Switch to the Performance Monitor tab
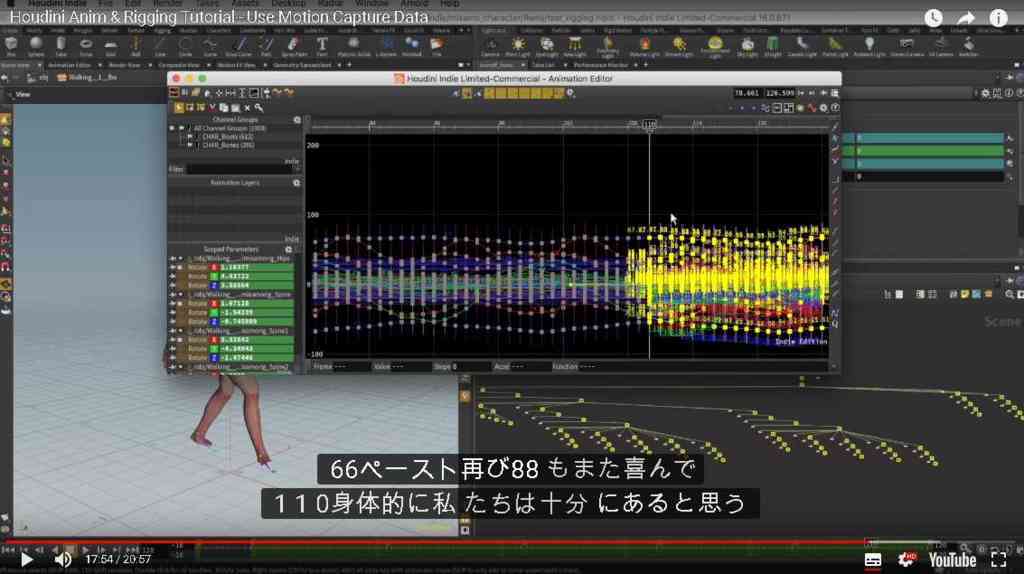Image resolution: width=1024 pixels, height=574 pixels. coord(601,65)
